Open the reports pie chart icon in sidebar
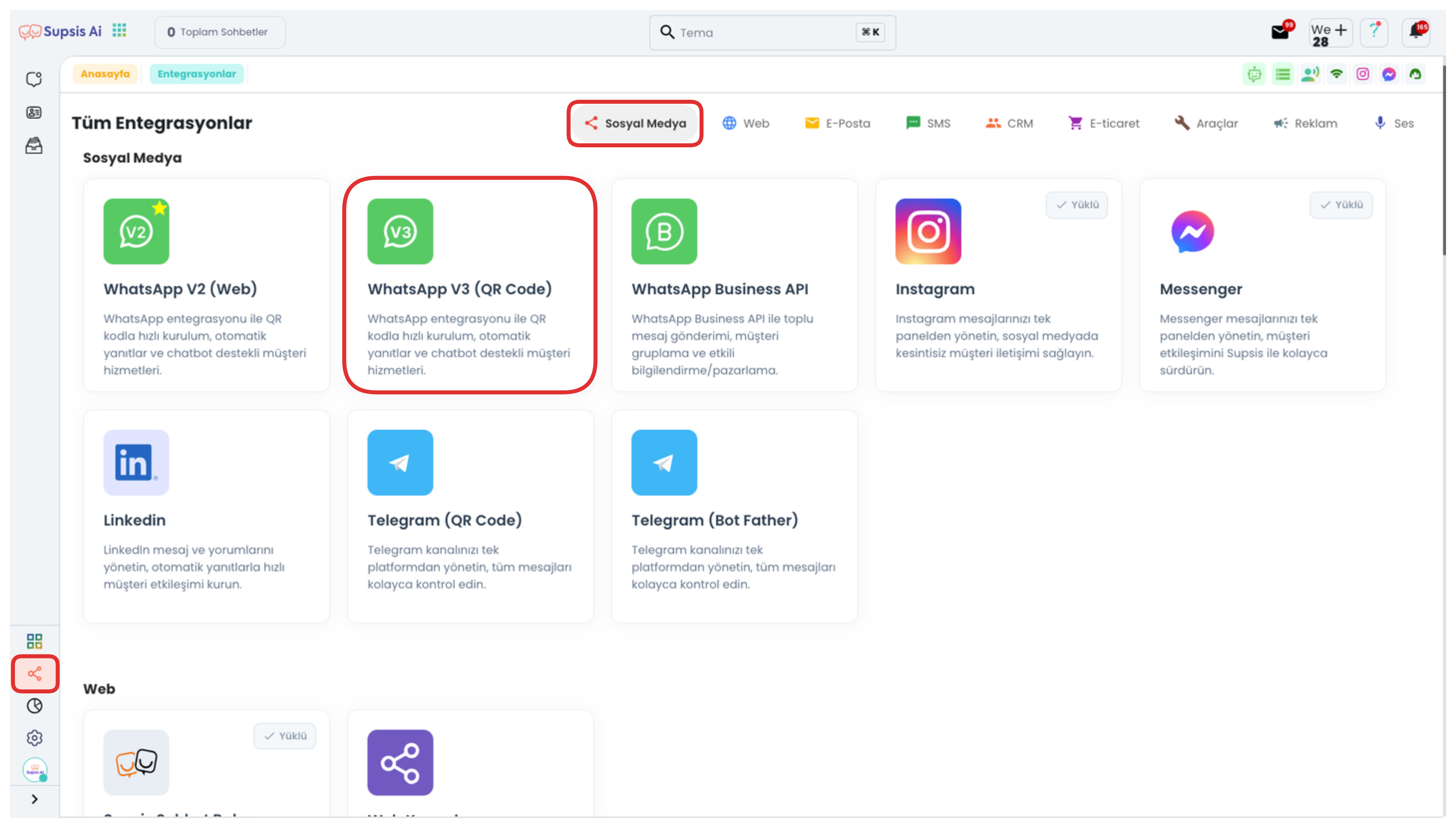Screen dimensions: 1456x828 point(34,706)
